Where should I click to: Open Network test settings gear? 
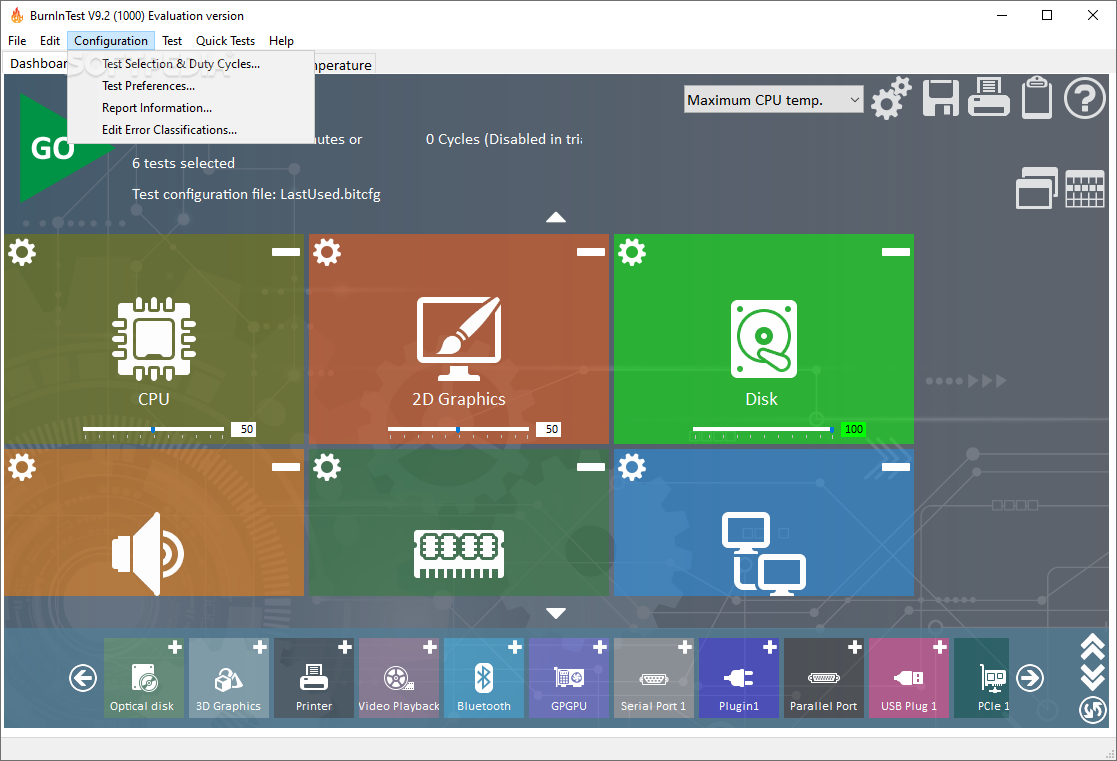632,467
